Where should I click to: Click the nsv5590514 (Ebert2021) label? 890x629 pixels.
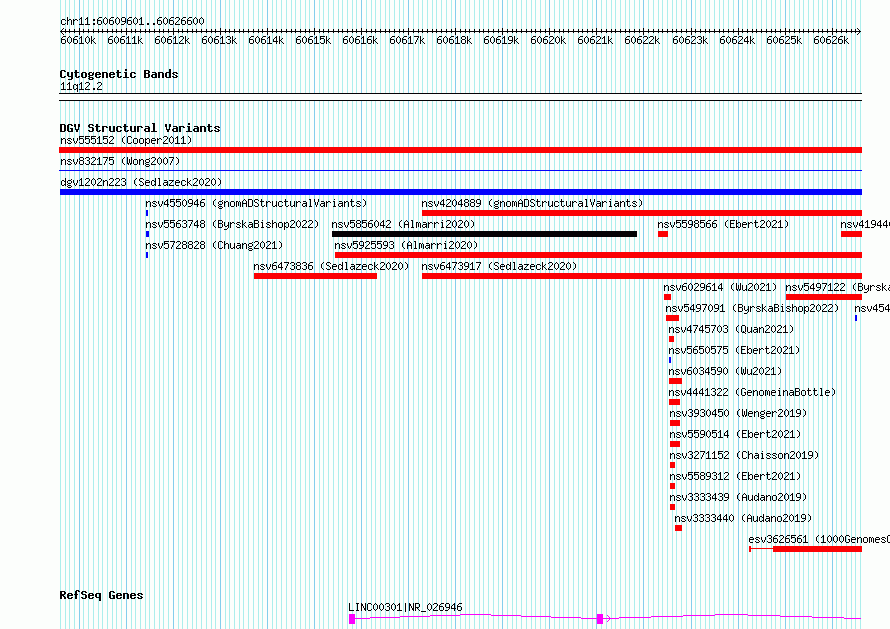735,434
